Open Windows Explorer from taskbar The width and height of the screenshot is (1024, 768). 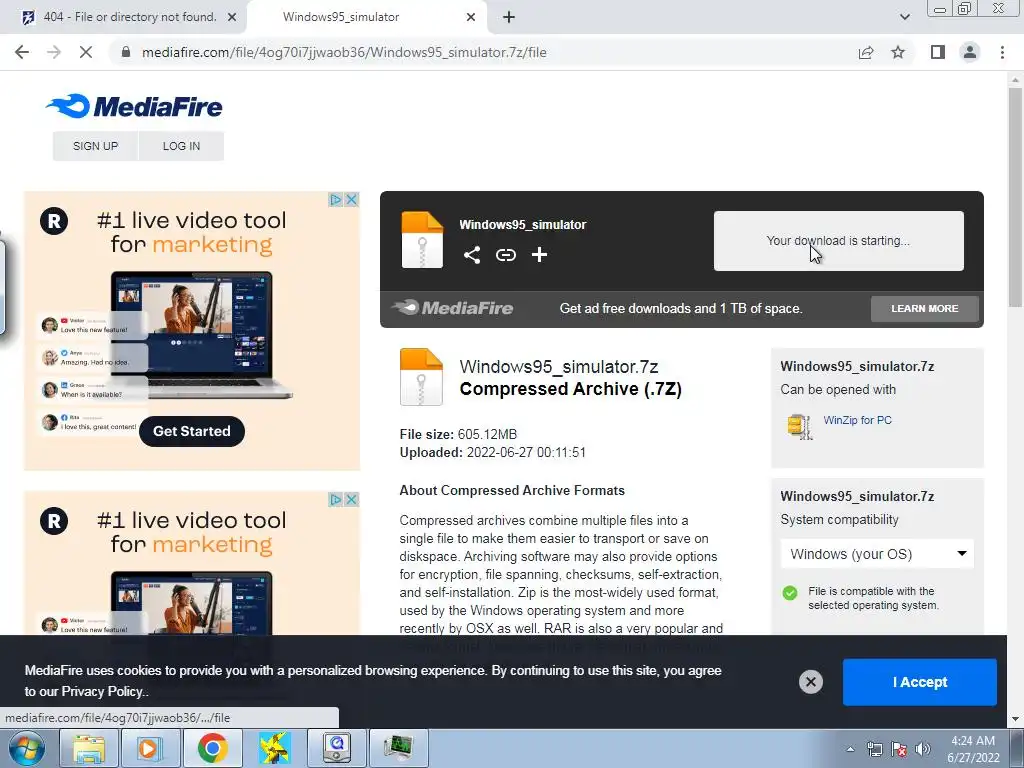click(88, 748)
